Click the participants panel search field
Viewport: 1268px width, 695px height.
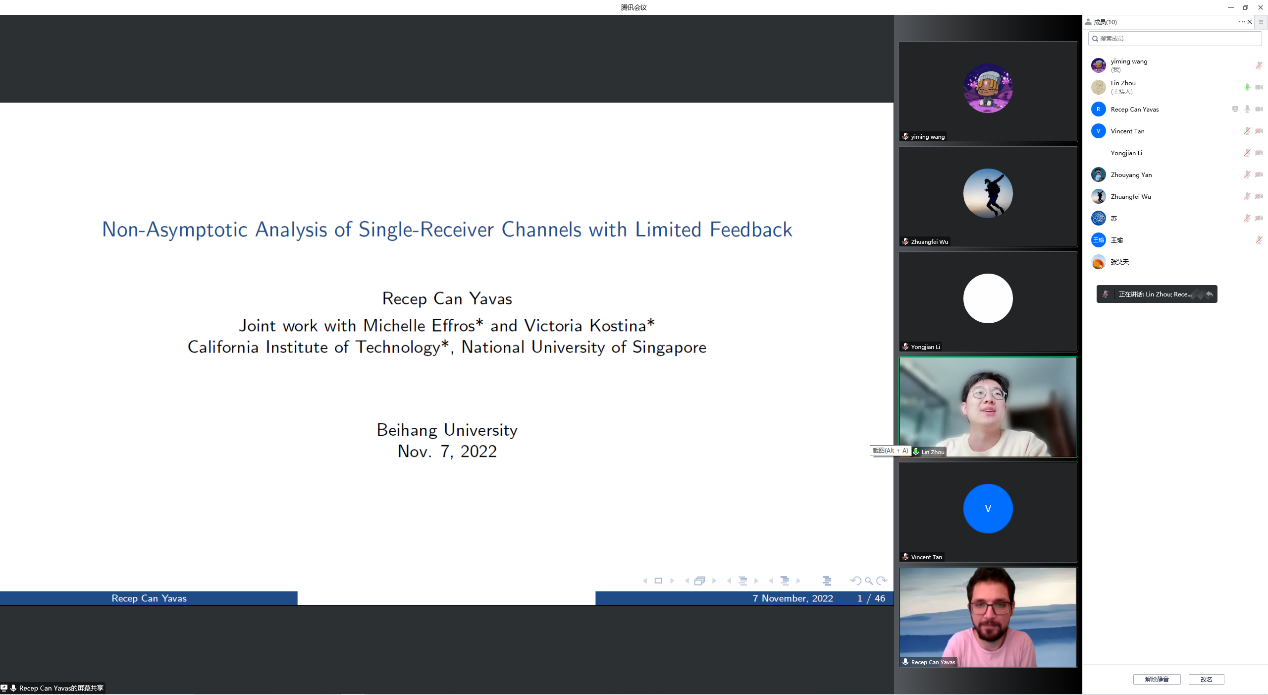click(x=1175, y=38)
